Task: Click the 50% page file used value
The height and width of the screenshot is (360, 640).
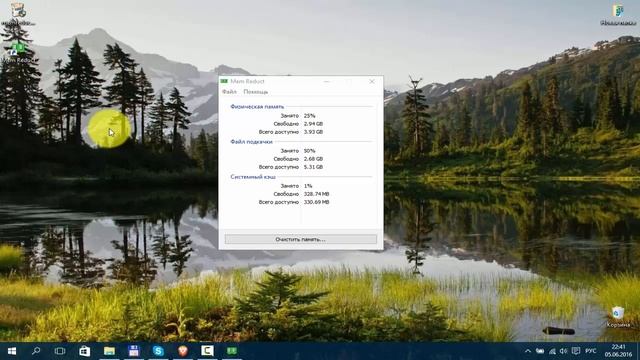Action: tap(309, 151)
